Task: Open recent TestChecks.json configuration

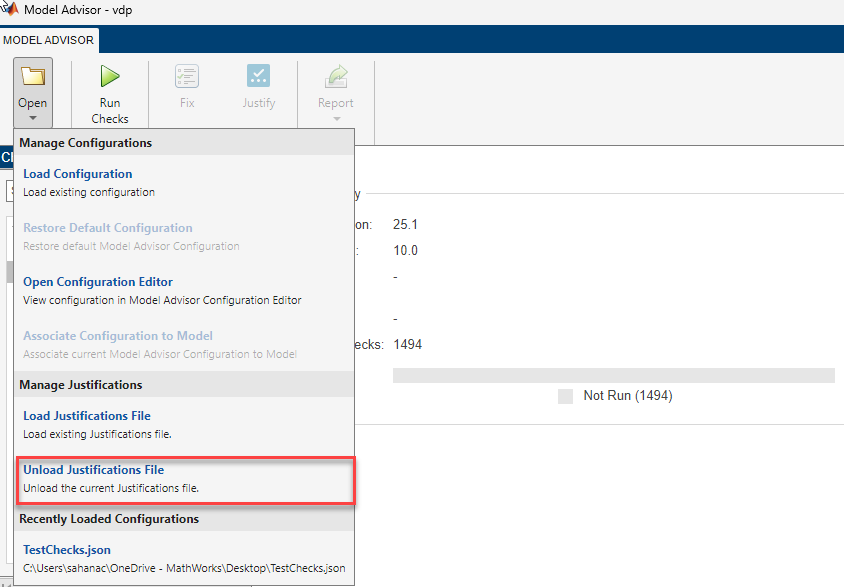Action: pyautogui.click(x=67, y=550)
